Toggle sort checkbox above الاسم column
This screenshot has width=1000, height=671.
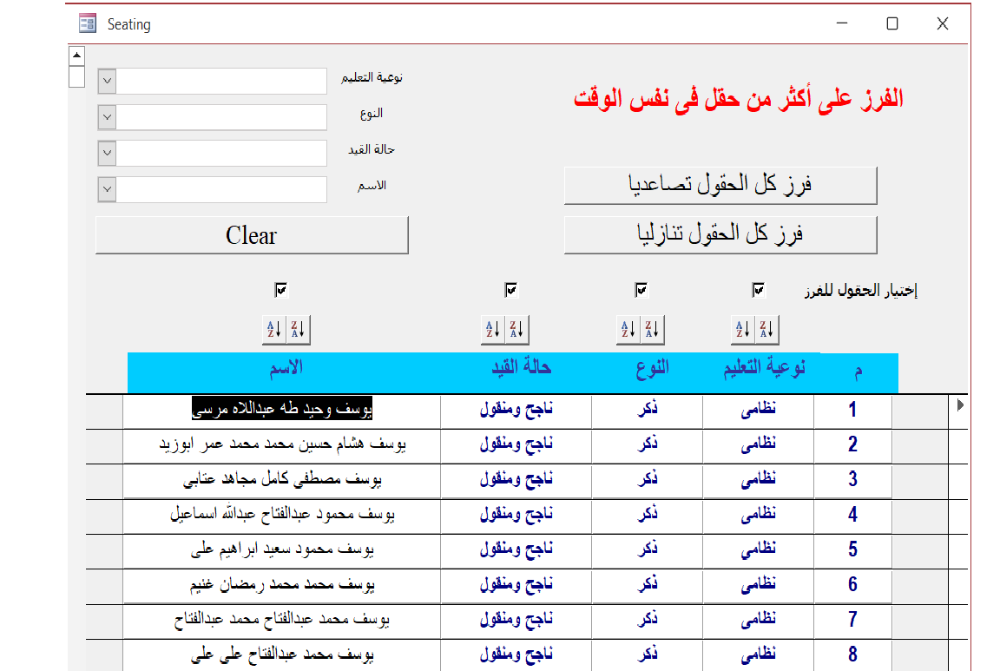(x=281, y=290)
